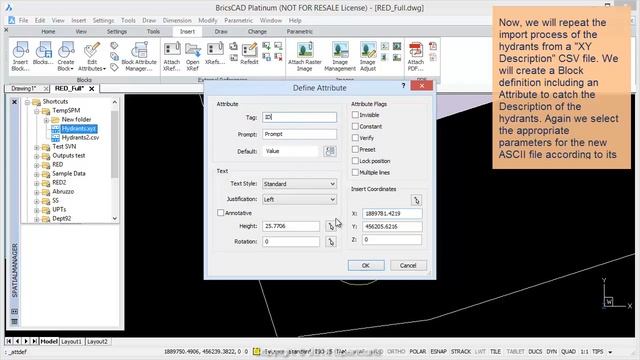Open the File menu
The width and height of the screenshot is (640, 360).
23,20
